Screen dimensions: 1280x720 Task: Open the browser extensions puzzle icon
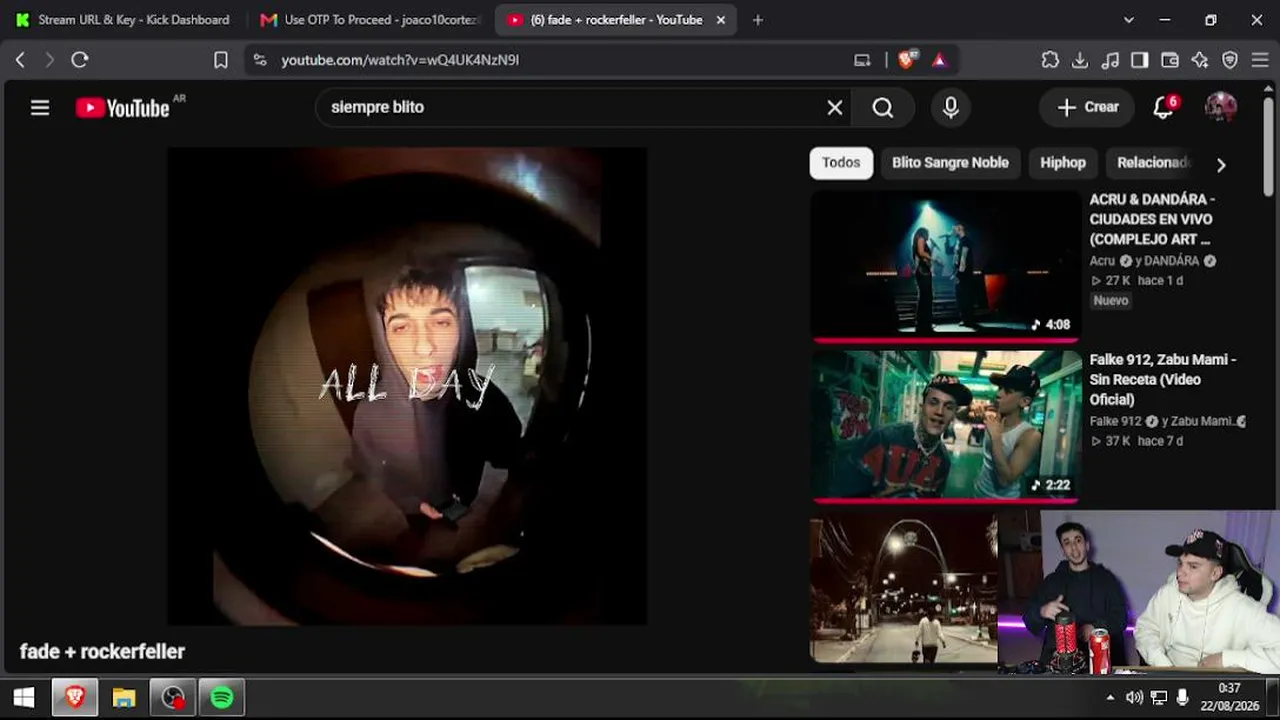click(1050, 60)
